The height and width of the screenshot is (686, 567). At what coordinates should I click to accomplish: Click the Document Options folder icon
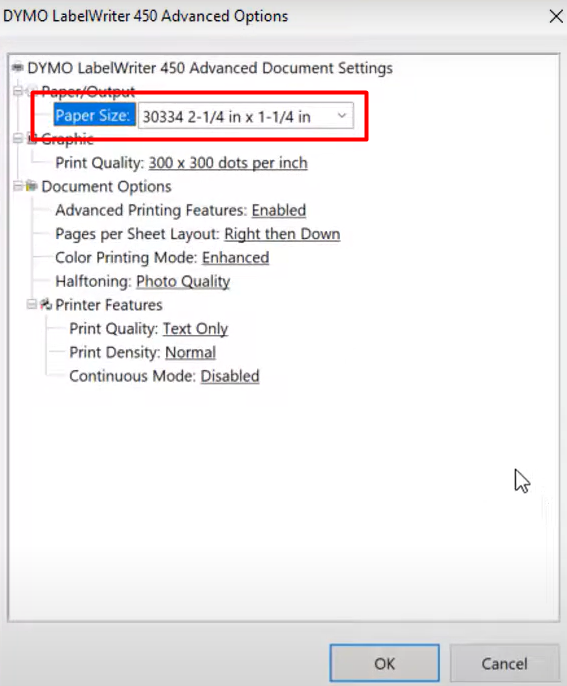32,186
